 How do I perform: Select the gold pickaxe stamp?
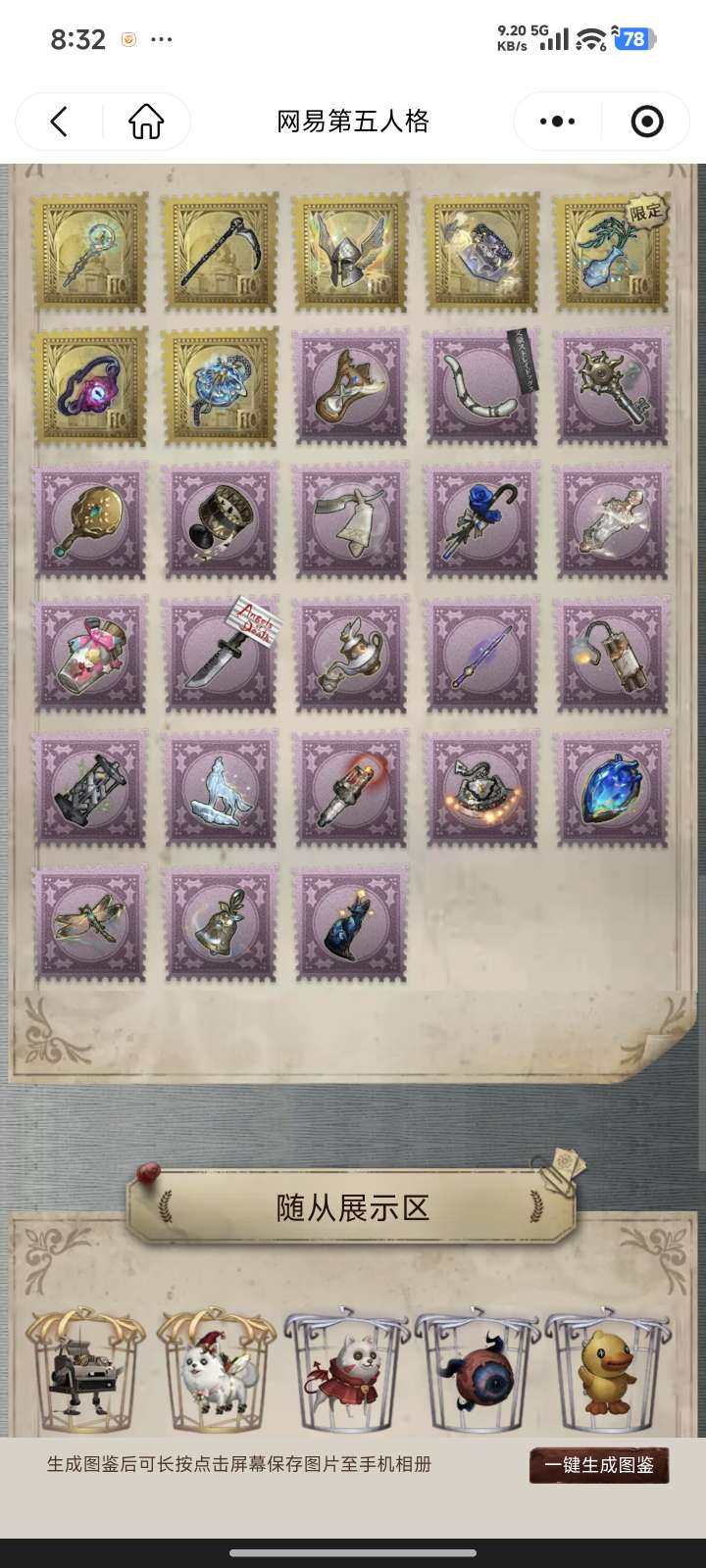[x=220, y=252]
